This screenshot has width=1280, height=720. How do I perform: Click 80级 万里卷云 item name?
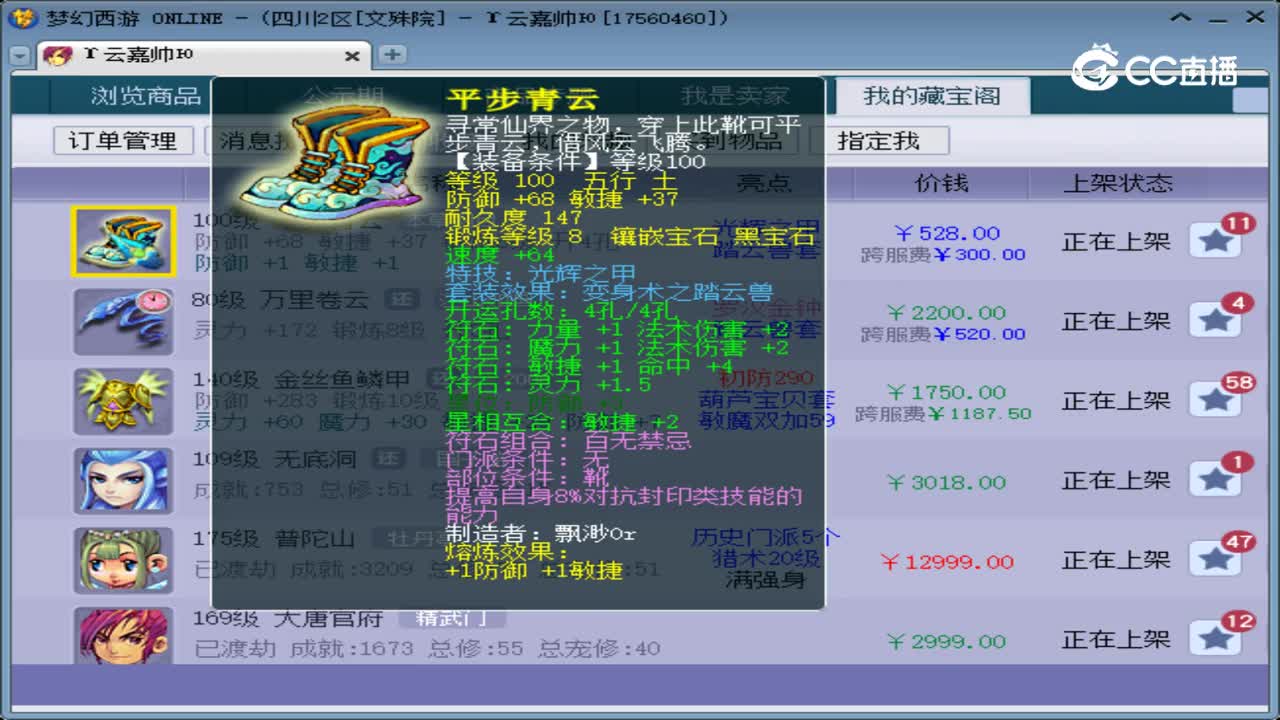[281, 300]
